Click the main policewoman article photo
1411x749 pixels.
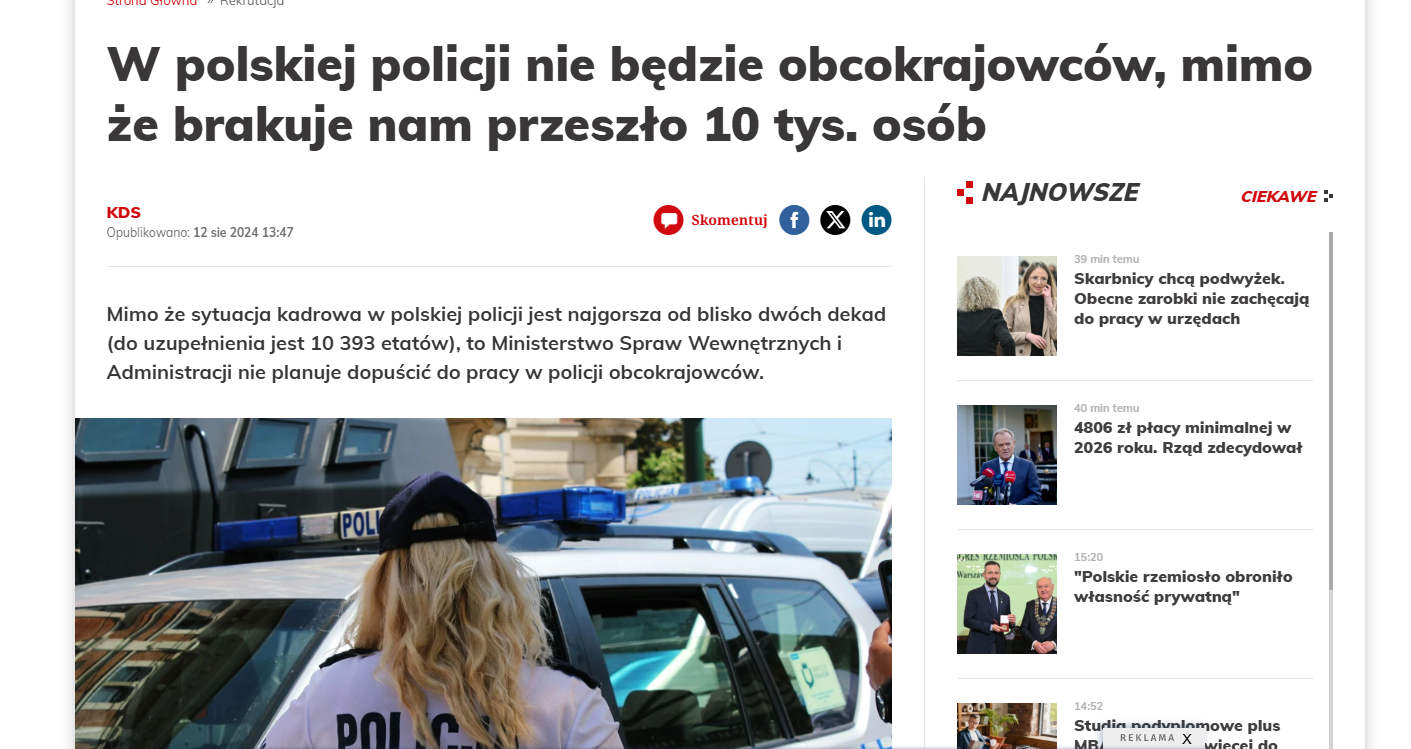[483, 583]
